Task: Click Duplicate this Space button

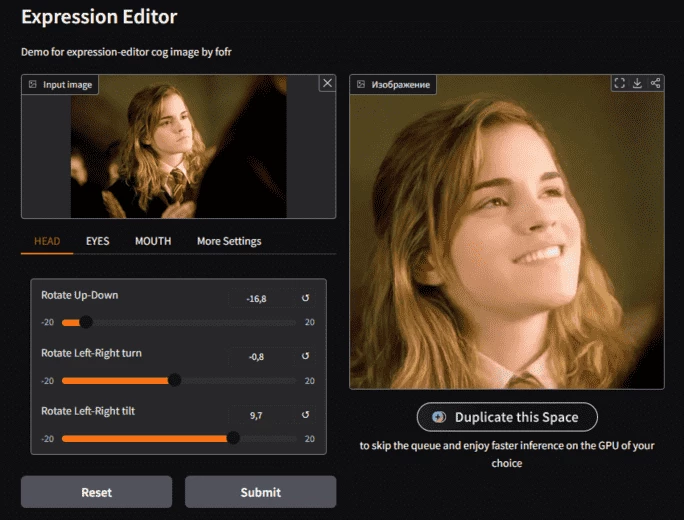Action: coord(507,417)
